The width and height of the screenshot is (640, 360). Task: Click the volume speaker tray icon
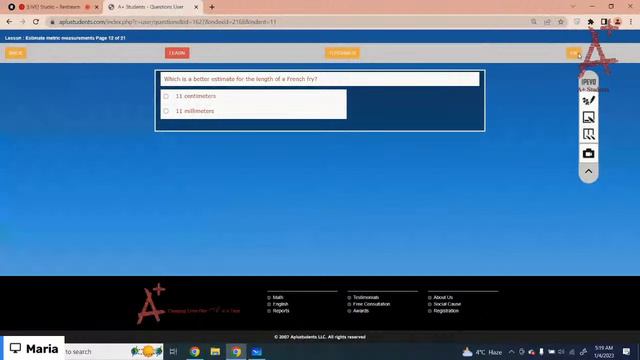click(x=561, y=352)
